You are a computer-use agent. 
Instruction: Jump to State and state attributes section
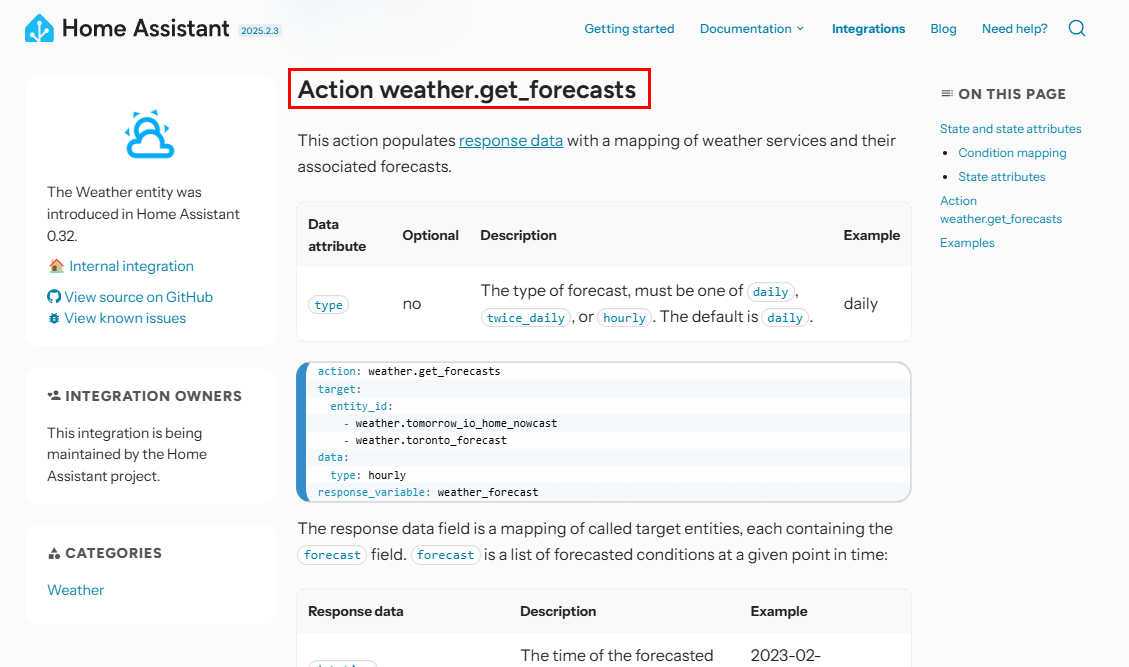coord(1010,129)
